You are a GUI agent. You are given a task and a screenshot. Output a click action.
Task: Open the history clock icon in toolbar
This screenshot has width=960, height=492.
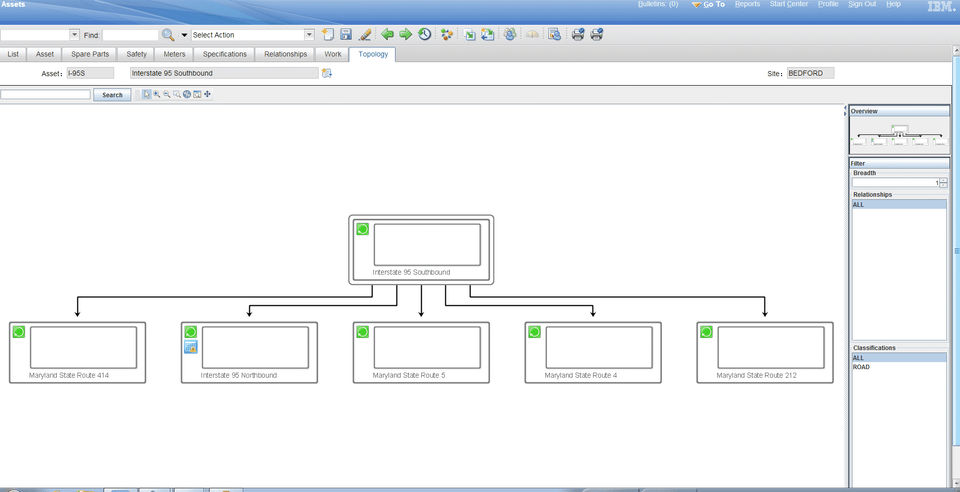coord(424,34)
